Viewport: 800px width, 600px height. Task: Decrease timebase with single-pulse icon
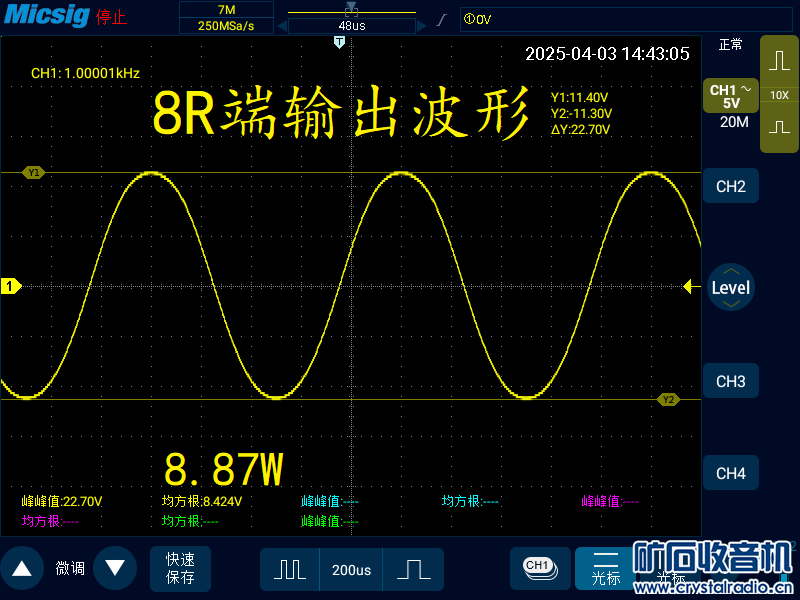[x=413, y=569]
